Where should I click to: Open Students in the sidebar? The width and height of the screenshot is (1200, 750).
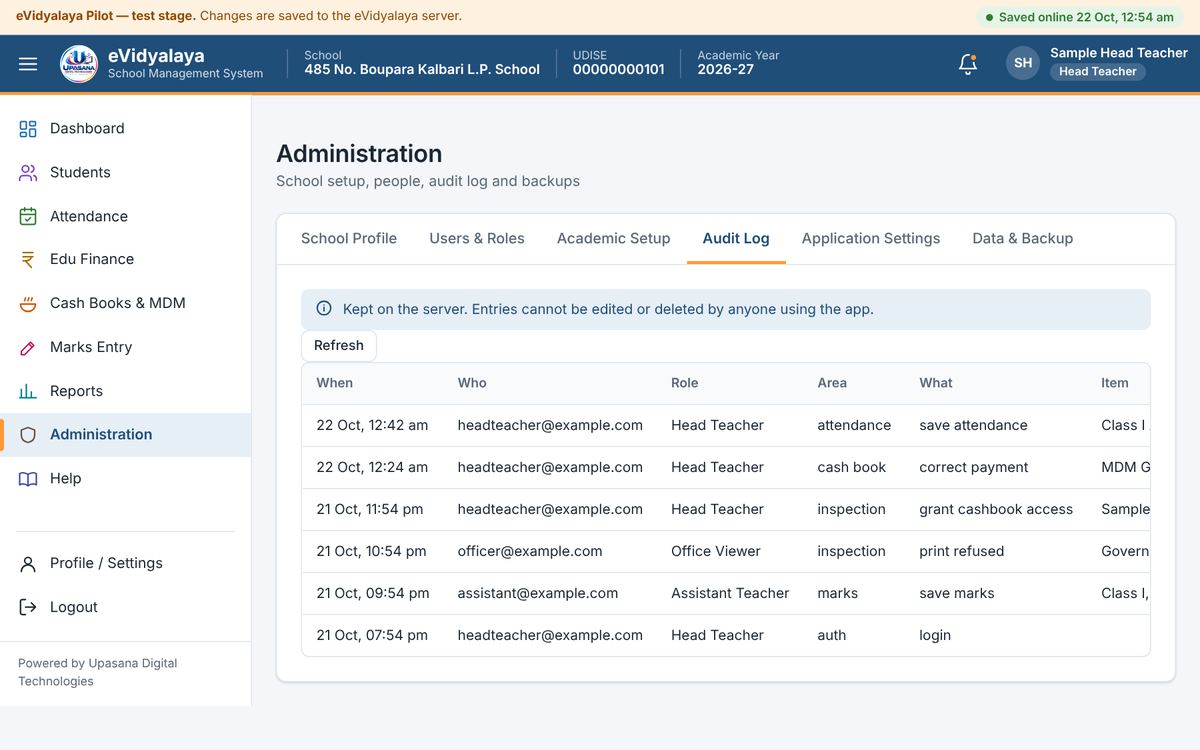[x=125, y=173]
